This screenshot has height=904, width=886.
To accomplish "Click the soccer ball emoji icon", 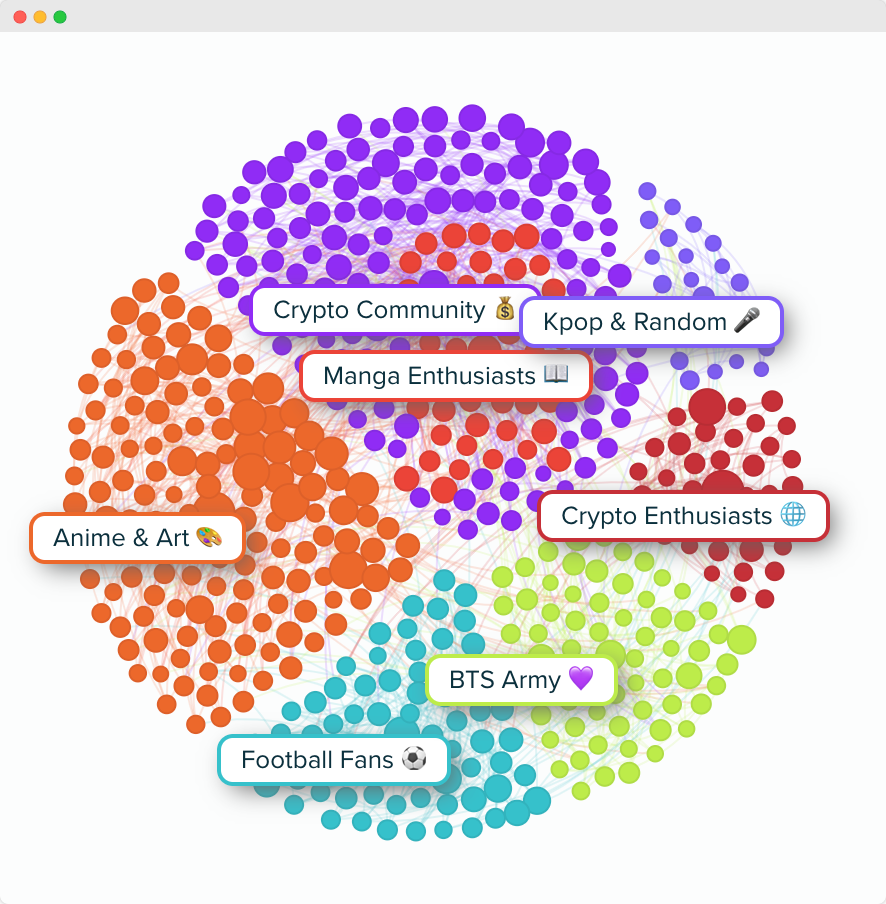I will point(414,758).
